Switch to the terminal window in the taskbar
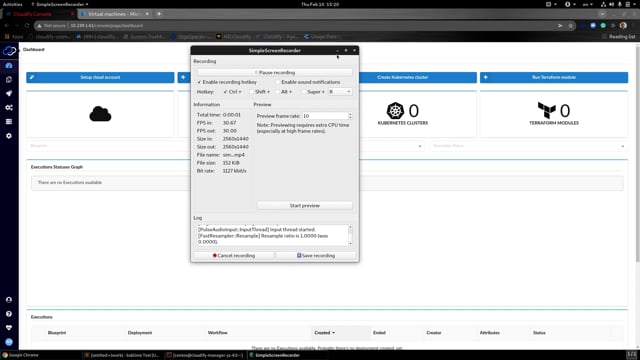The width and height of the screenshot is (640, 360). (205, 355)
